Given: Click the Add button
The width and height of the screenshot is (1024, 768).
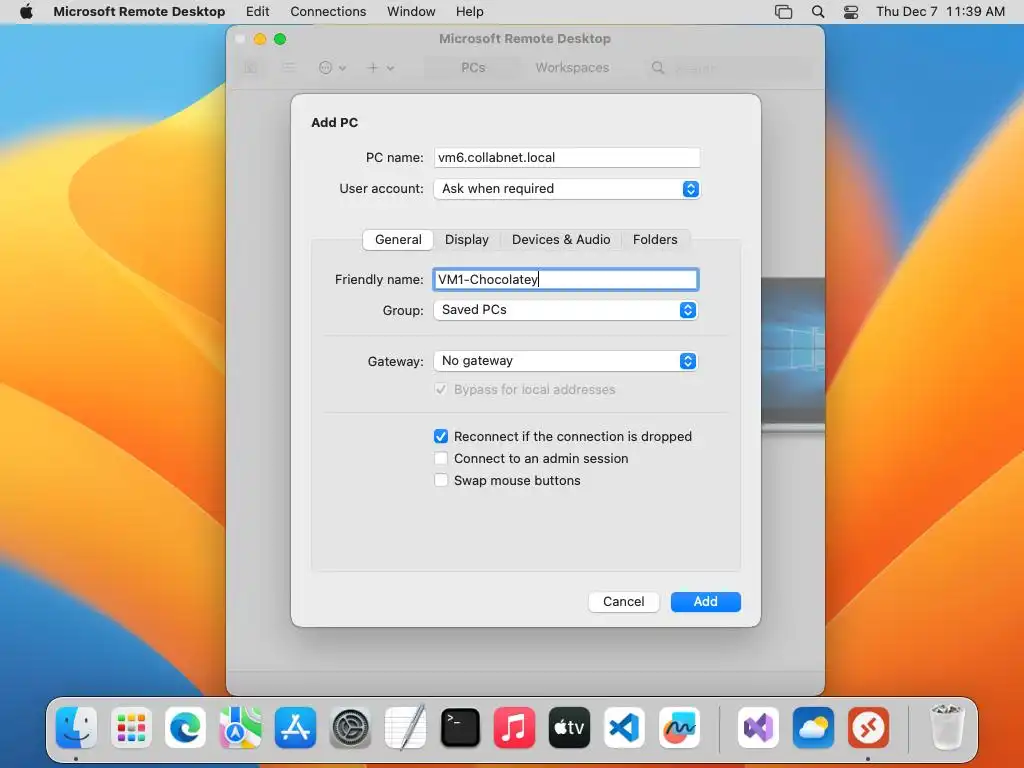Looking at the screenshot, I should coord(706,601).
